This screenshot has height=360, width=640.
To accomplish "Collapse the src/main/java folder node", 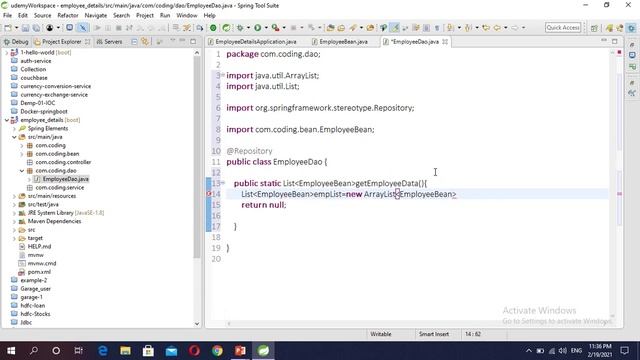I will (14, 137).
